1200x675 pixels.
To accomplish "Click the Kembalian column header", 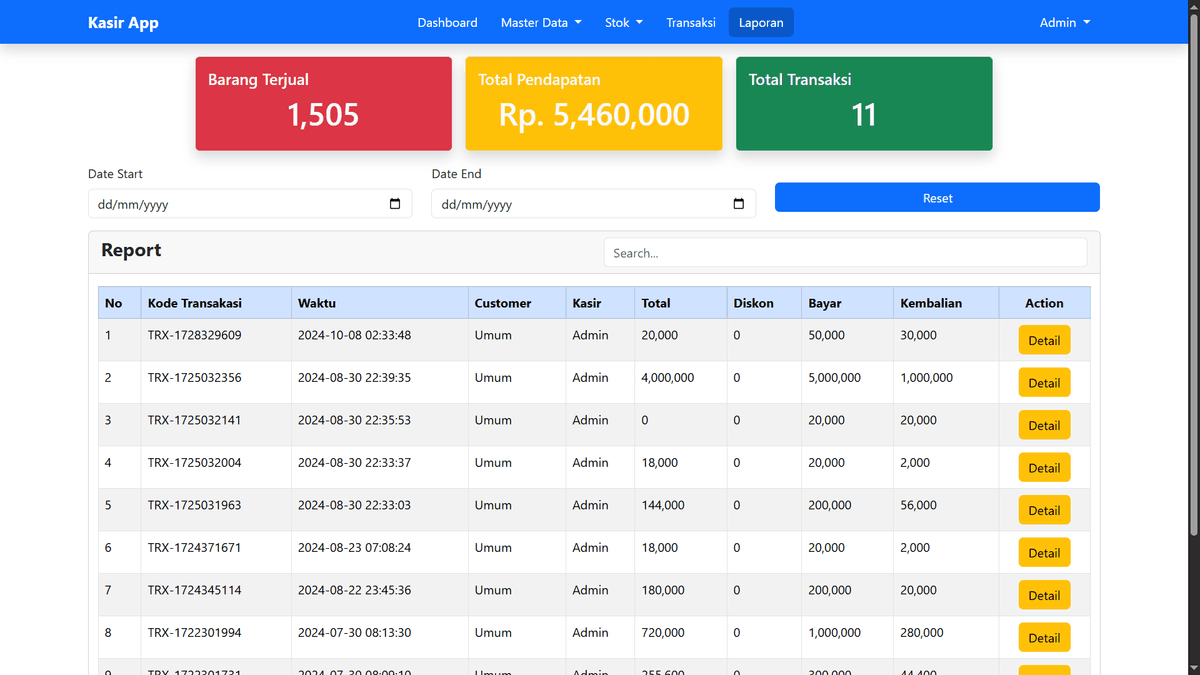I will coord(946,303).
